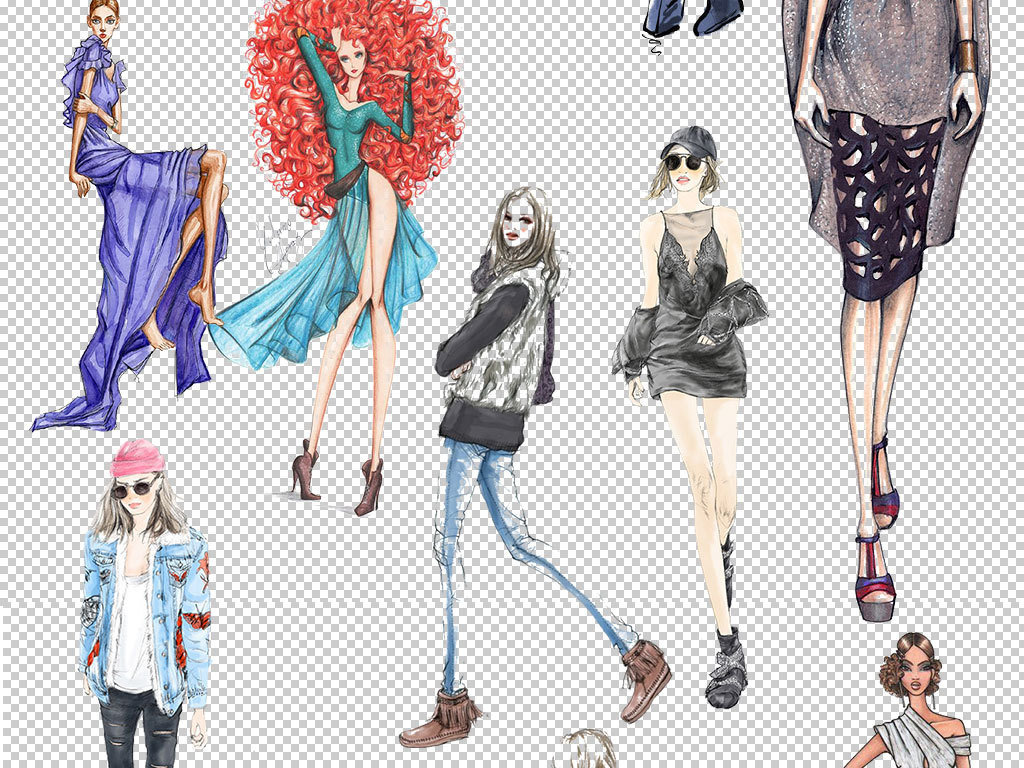
Task: Select the brown high-heel ankle boots
Action: (x=338, y=478)
